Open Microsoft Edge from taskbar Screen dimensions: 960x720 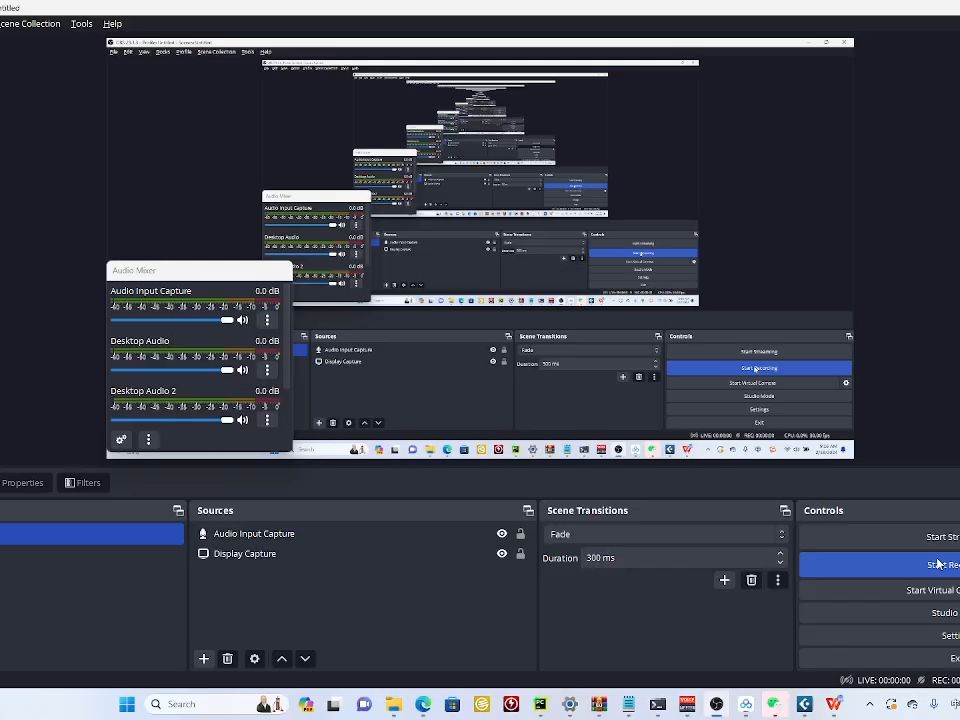(x=423, y=704)
